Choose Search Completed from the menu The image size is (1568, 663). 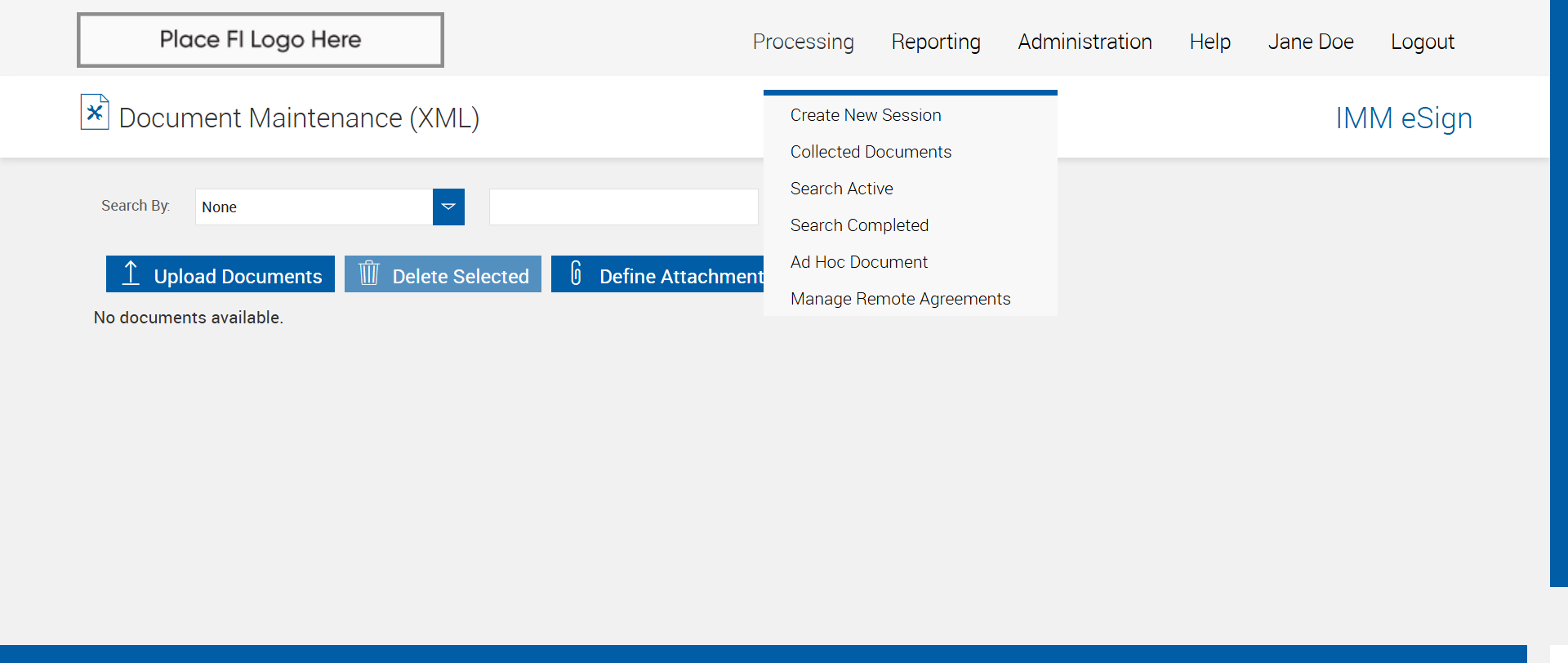tap(859, 225)
